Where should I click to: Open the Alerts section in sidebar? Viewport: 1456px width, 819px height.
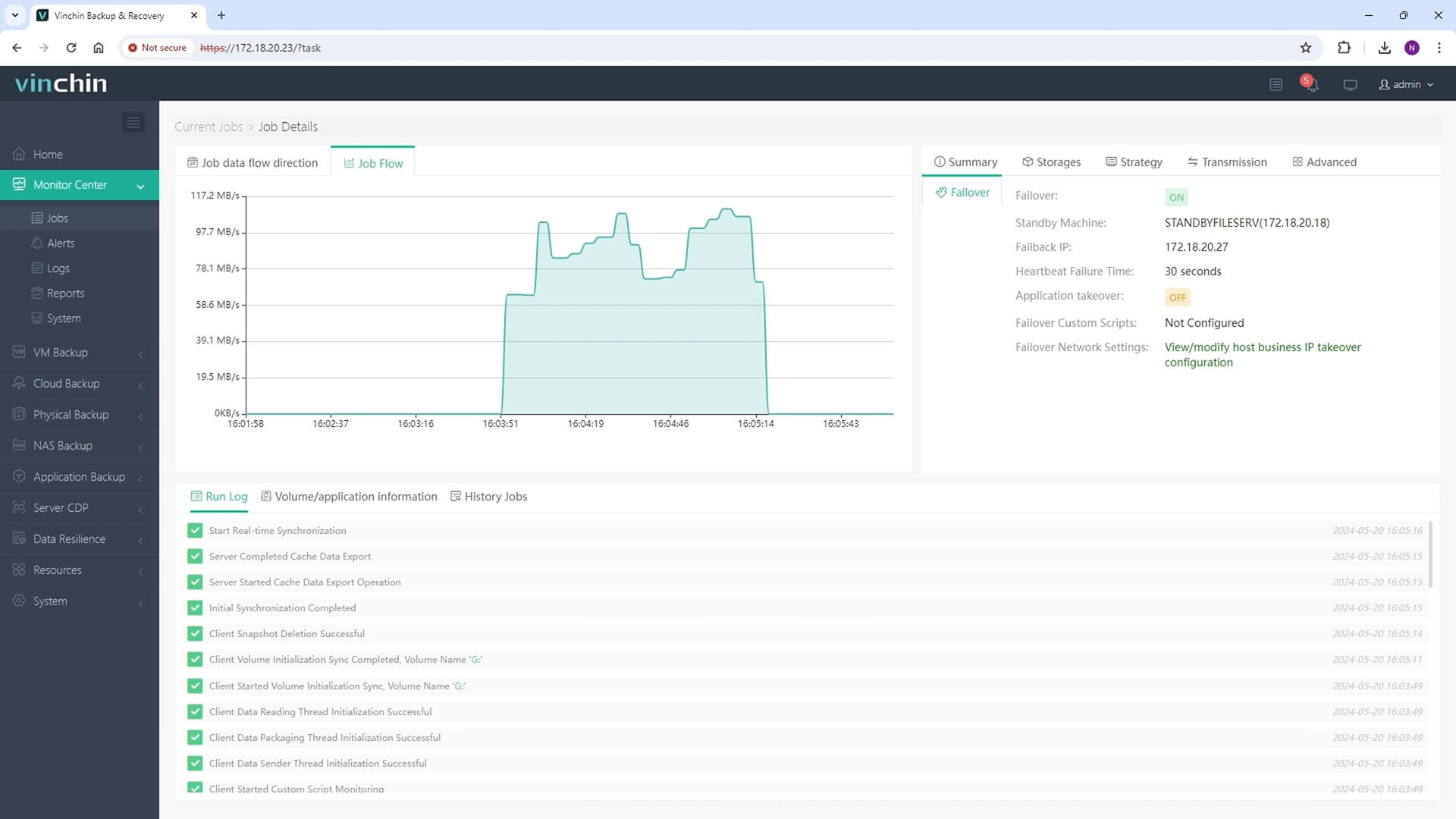[60, 243]
